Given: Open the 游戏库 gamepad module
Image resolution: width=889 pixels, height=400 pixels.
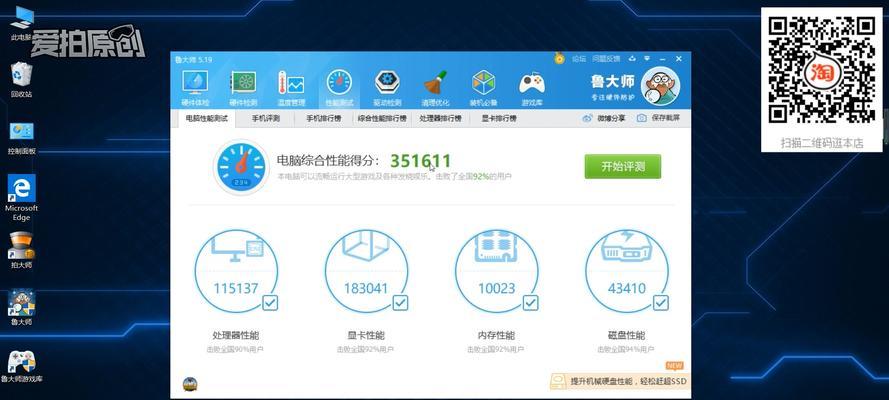Looking at the screenshot, I should 532,88.
